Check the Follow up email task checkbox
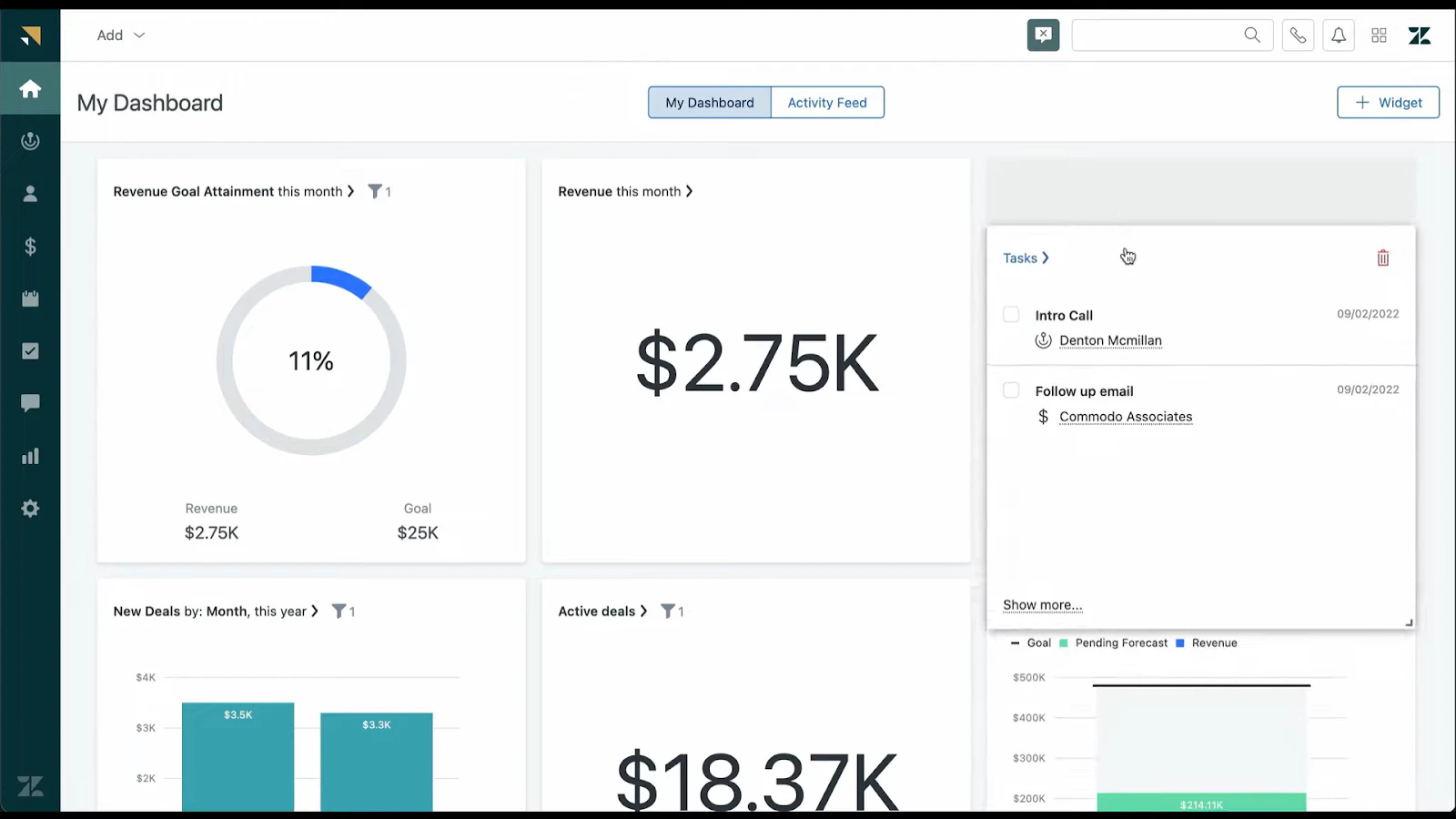This screenshot has height=819, width=1456. pos(1011,390)
